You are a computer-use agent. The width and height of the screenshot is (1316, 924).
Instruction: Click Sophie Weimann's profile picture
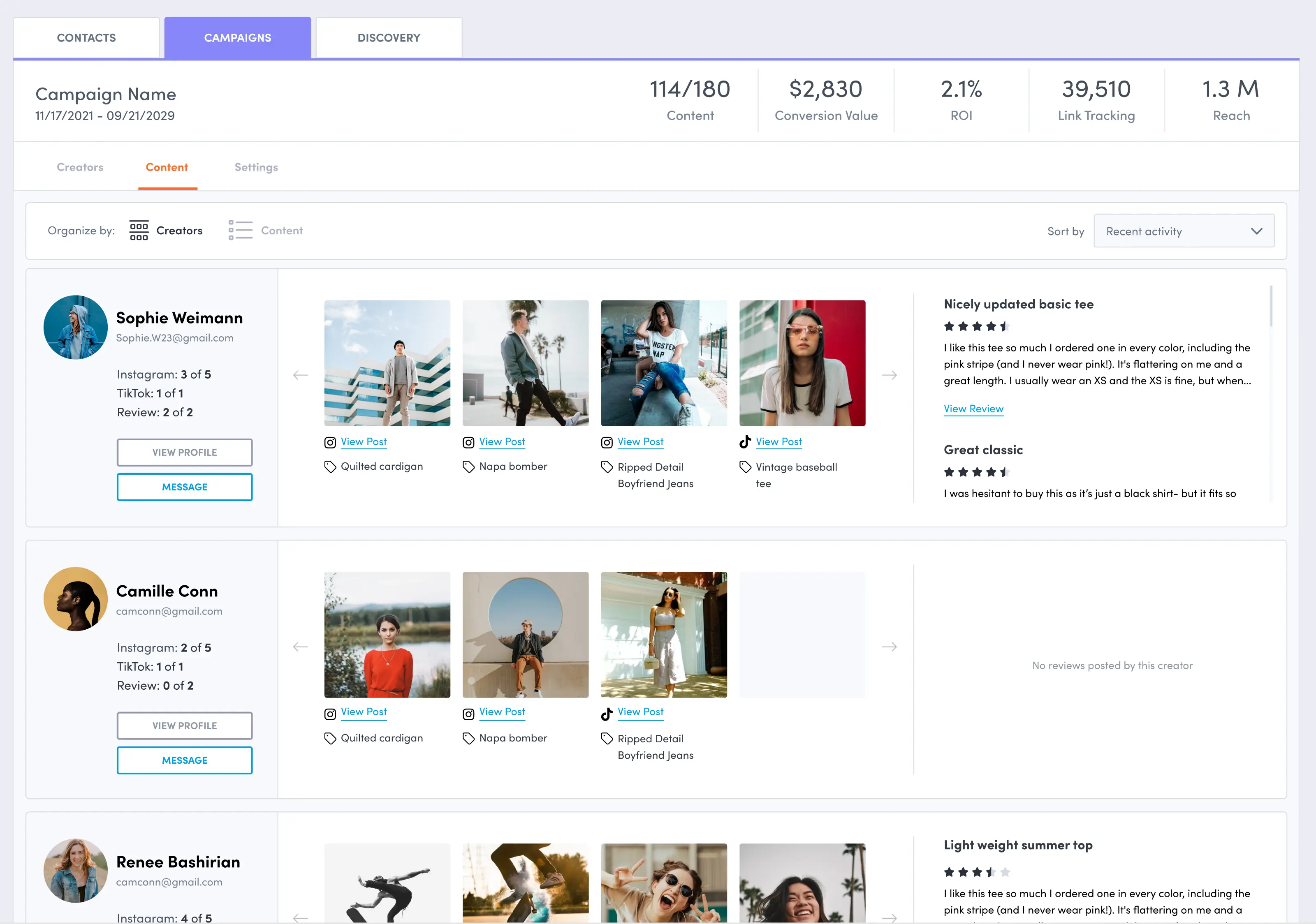[x=75, y=327]
